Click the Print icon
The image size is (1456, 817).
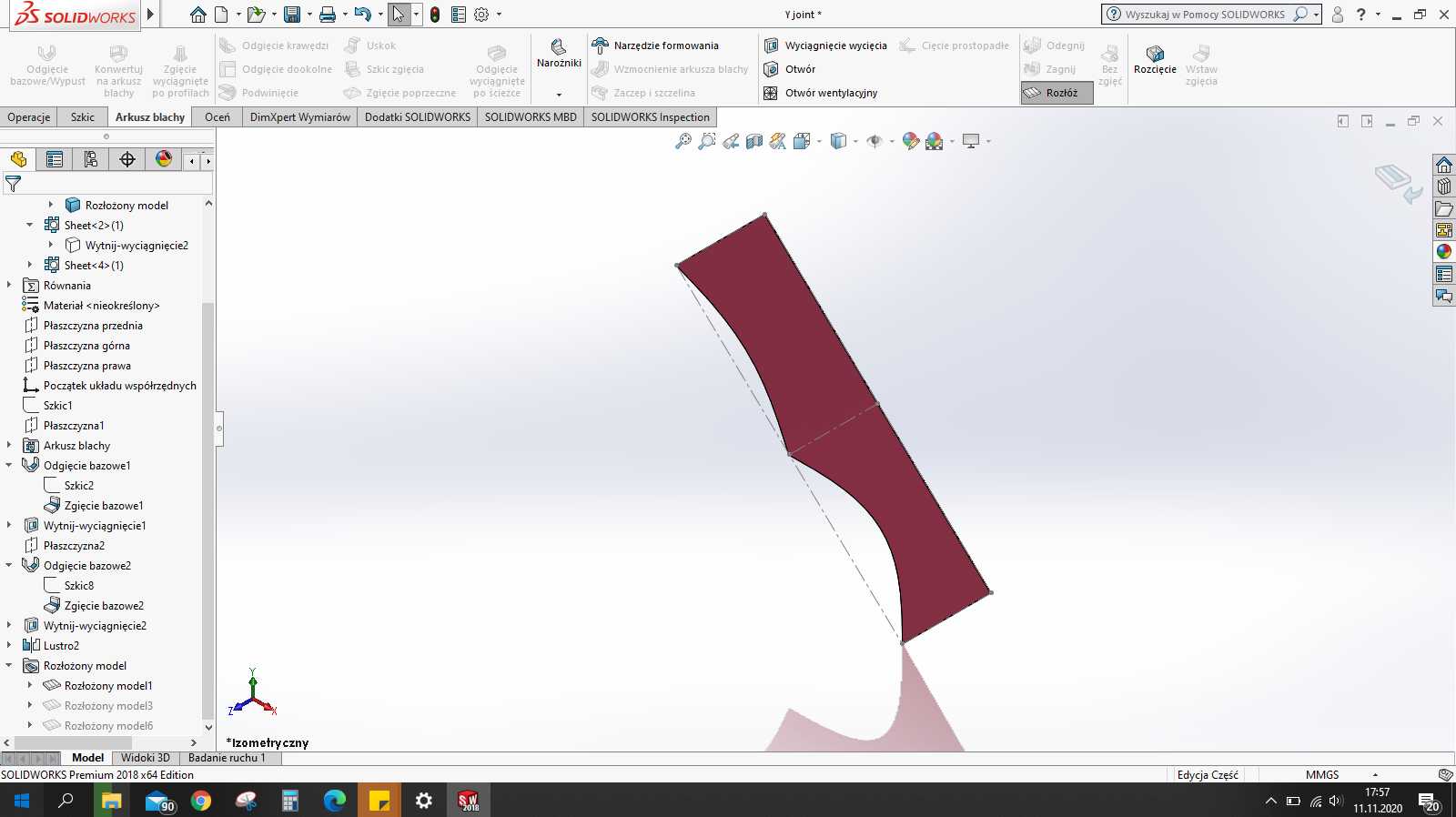[328, 15]
